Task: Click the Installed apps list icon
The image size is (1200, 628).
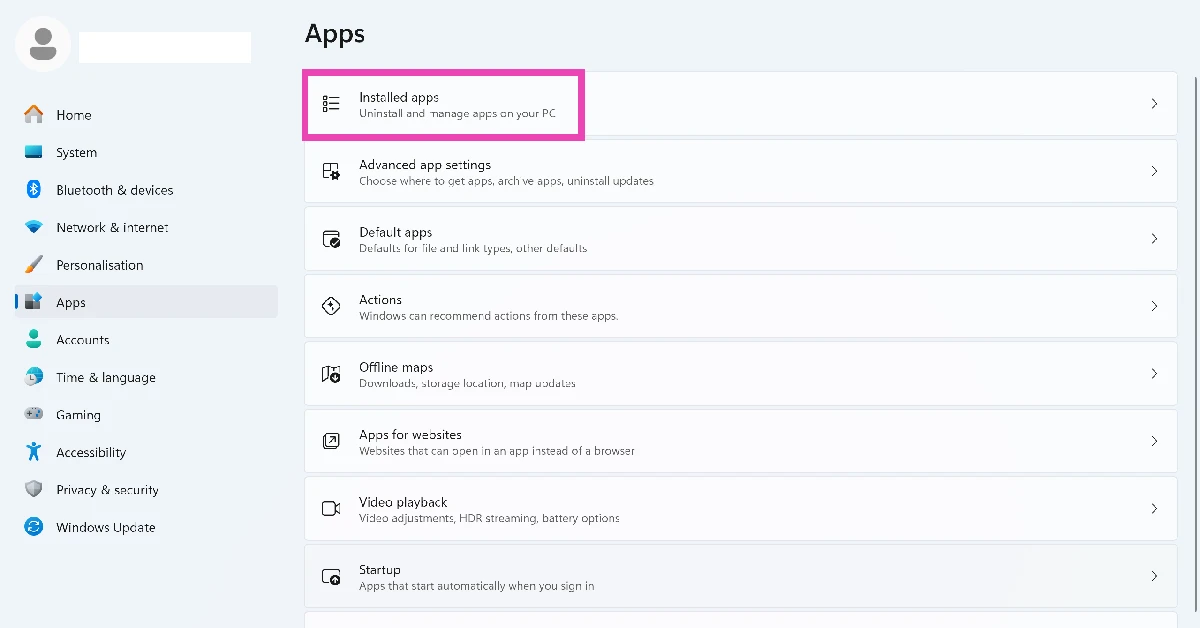Action: [331, 104]
